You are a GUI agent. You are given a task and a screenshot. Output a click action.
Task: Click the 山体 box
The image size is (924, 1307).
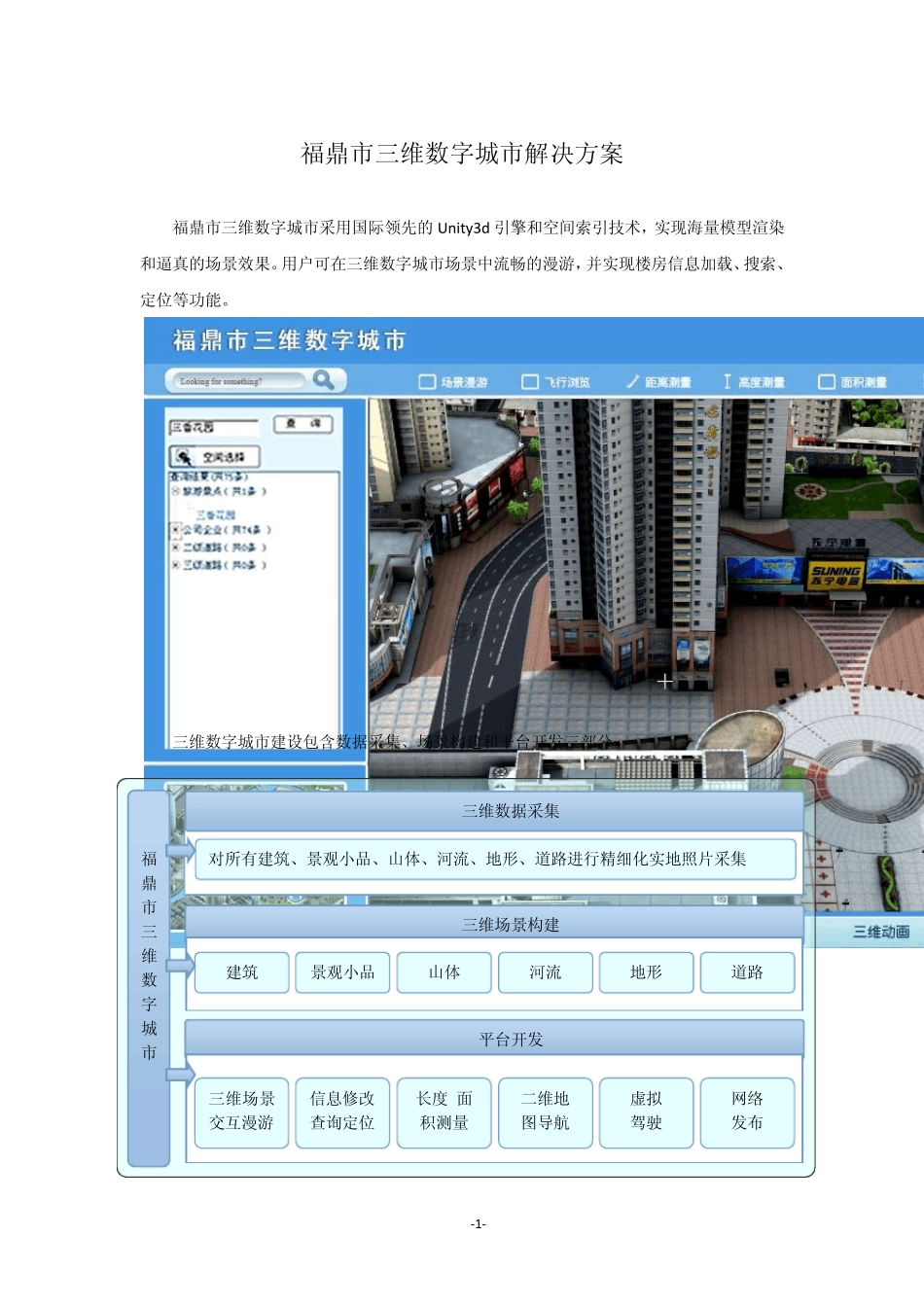point(444,972)
